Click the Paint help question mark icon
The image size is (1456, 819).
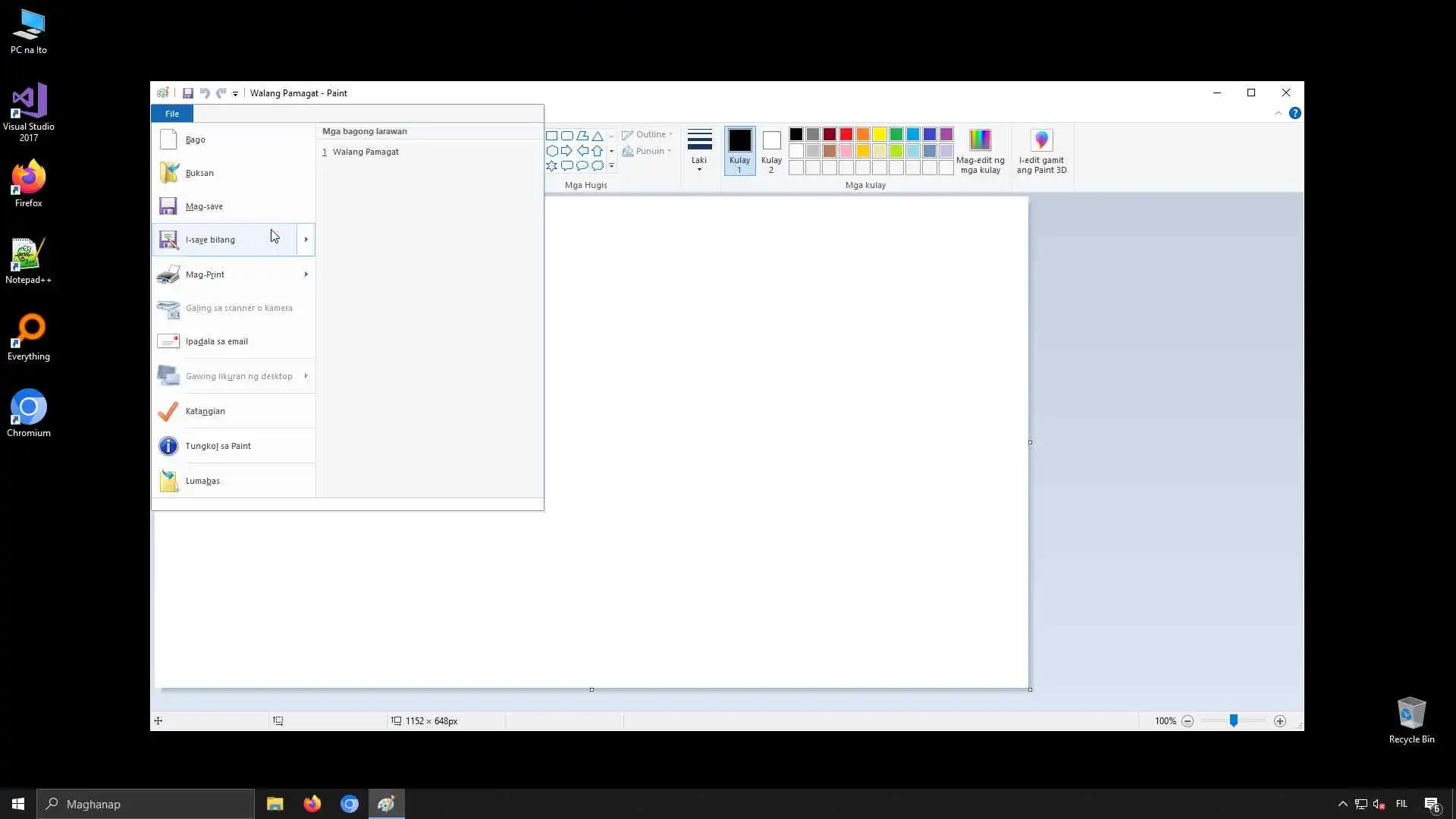pyautogui.click(x=1294, y=113)
